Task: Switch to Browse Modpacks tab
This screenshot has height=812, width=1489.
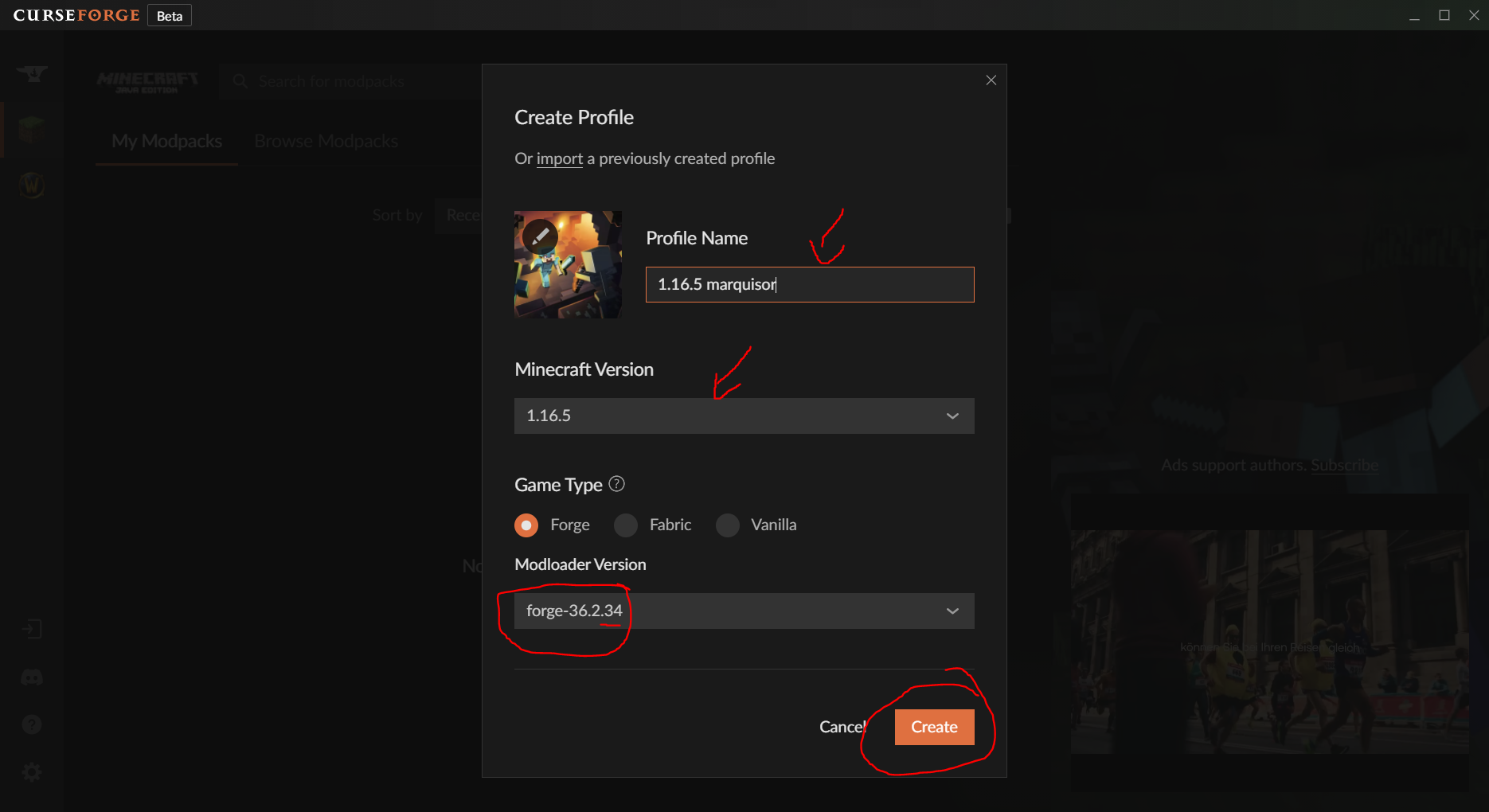Action: point(326,141)
